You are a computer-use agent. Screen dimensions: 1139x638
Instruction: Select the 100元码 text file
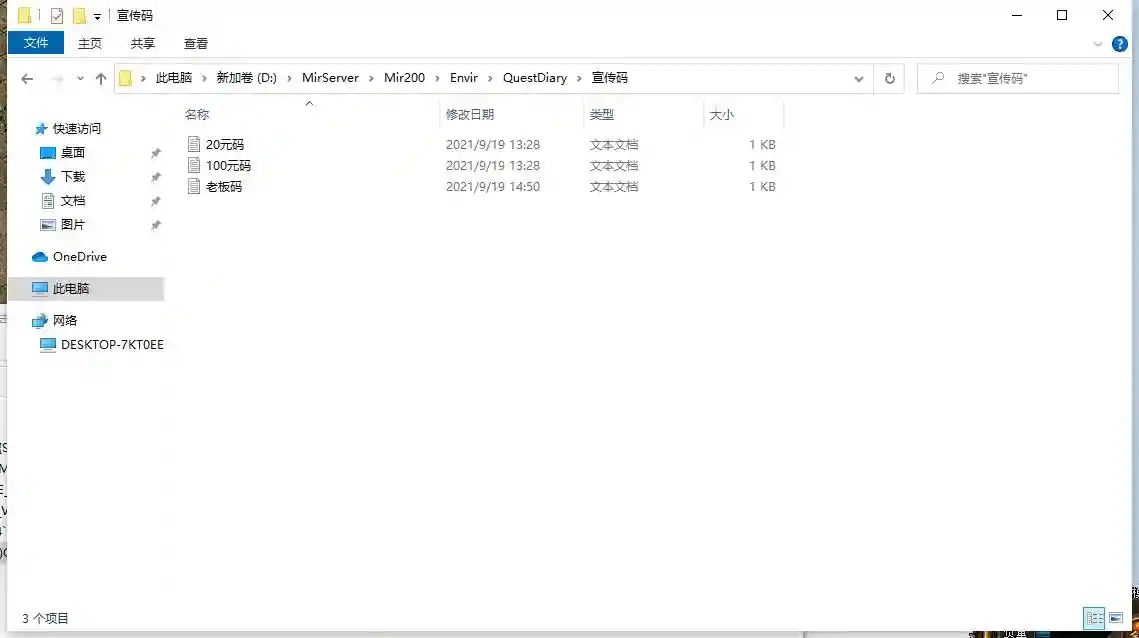tap(228, 166)
